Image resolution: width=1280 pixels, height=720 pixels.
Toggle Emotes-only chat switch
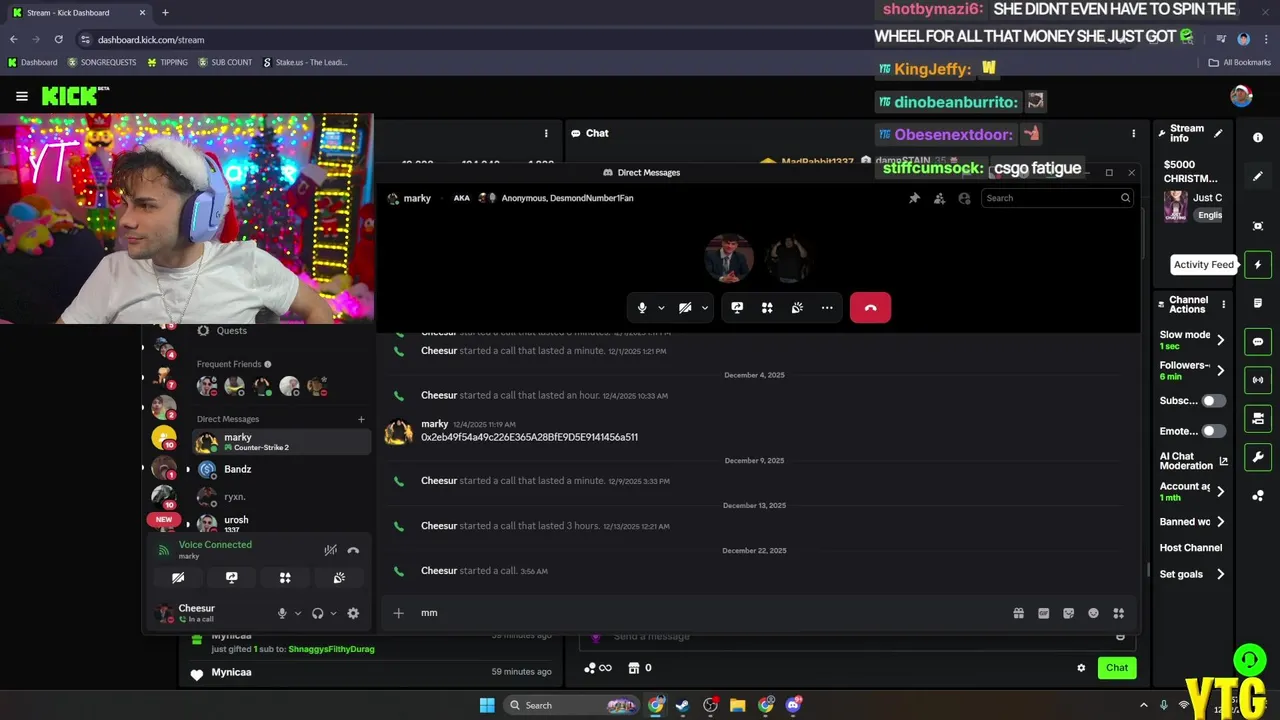pos(1213,431)
